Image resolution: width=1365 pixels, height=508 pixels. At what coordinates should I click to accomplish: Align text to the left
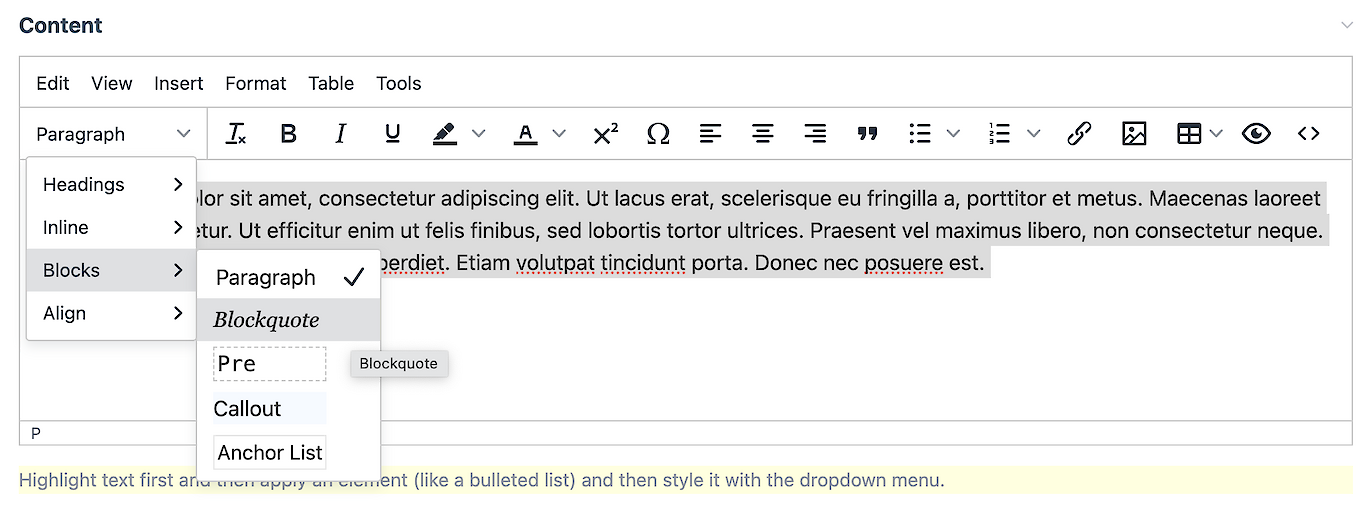[x=710, y=134]
